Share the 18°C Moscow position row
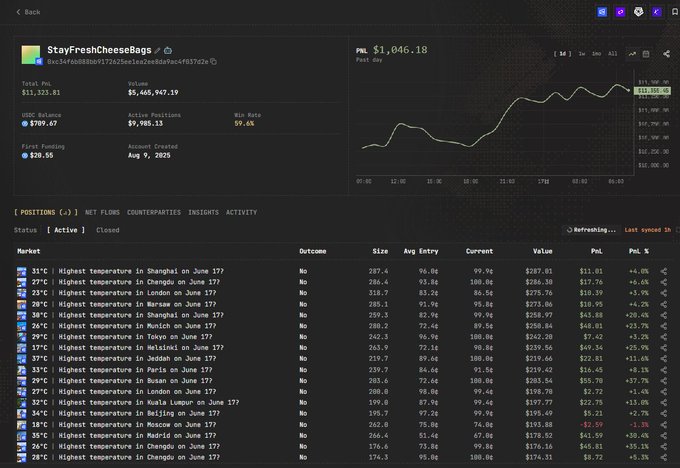Image resolution: width=680 pixels, height=468 pixels. pos(664,425)
